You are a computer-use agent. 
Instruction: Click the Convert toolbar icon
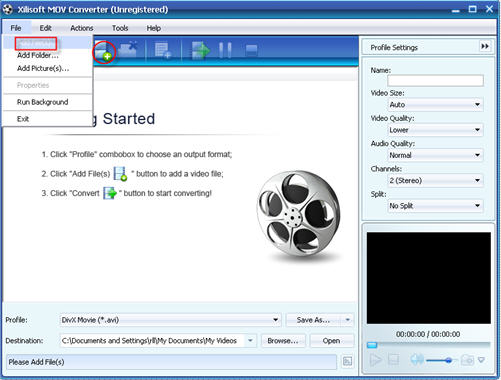coord(200,50)
